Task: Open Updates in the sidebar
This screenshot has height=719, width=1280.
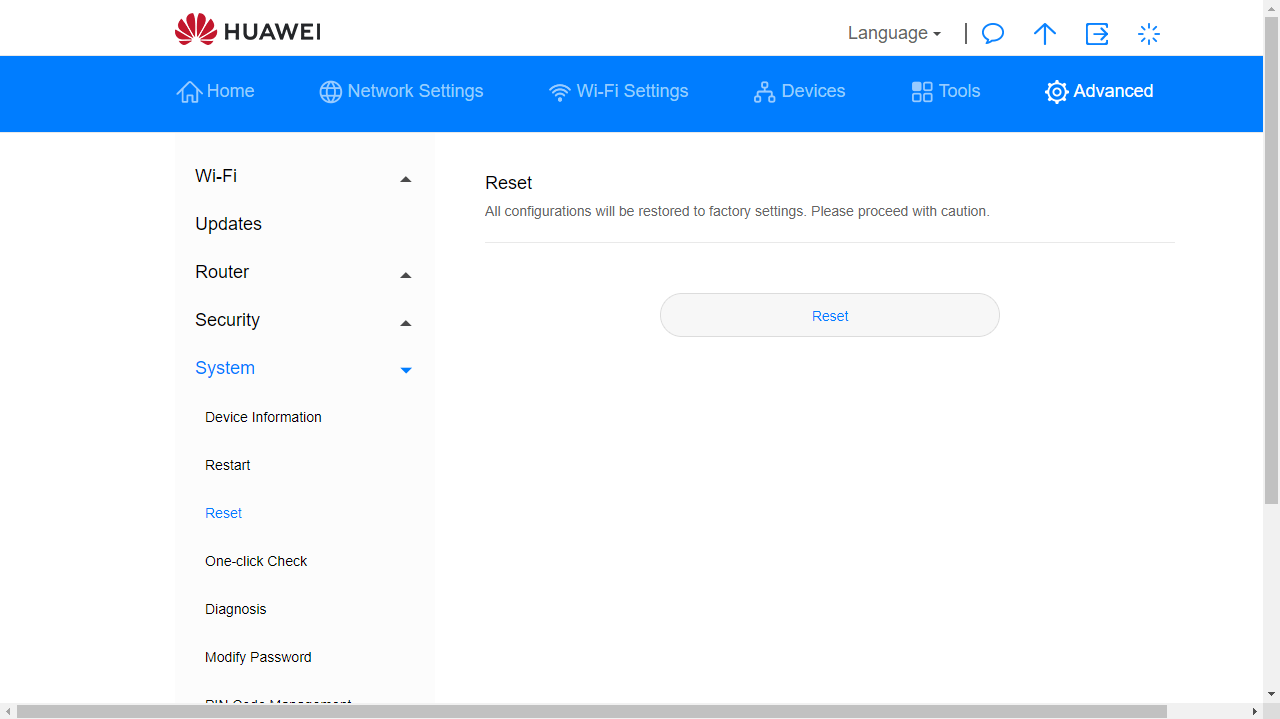Action: pyautogui.click(x=228, y=224)
